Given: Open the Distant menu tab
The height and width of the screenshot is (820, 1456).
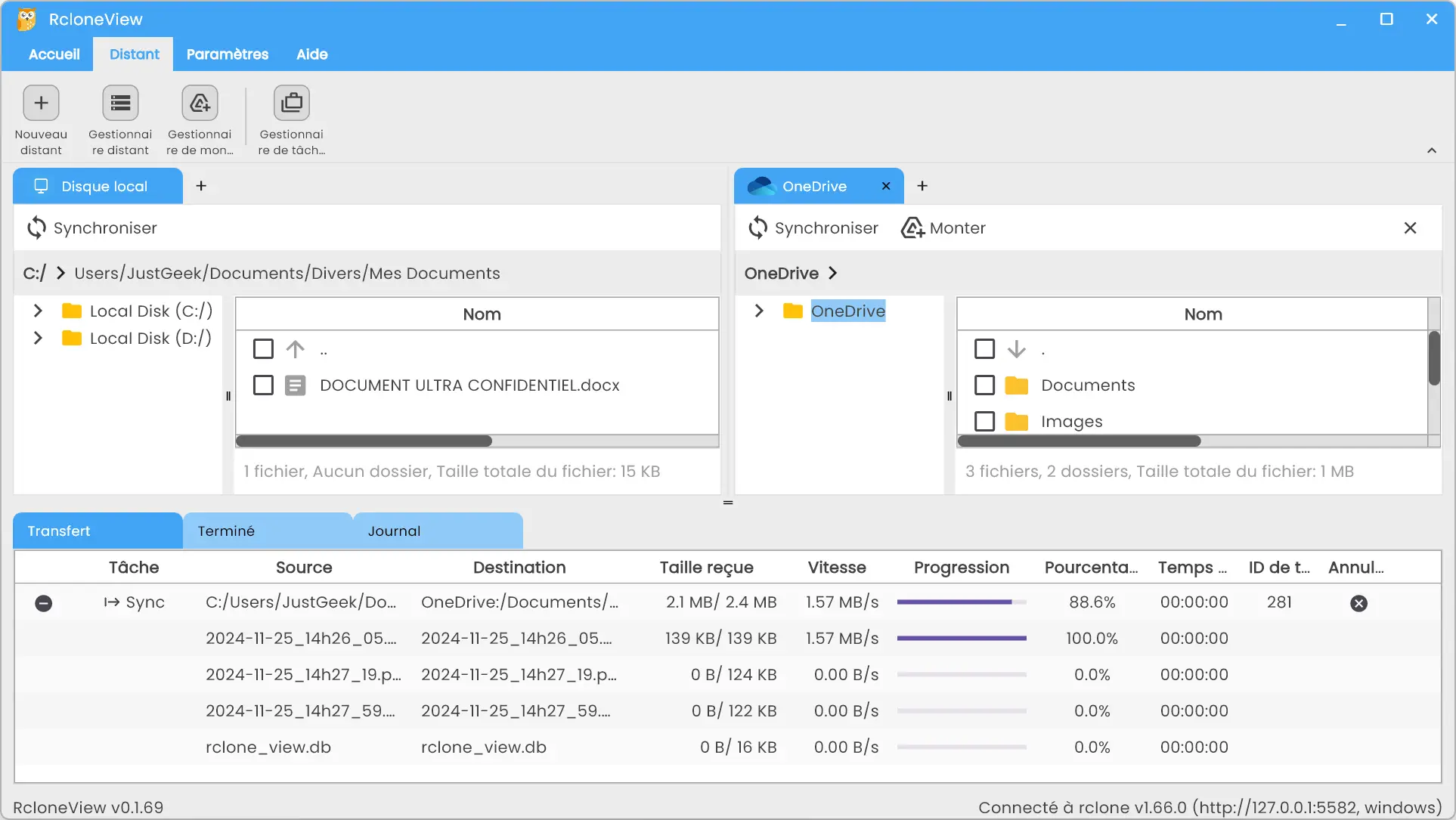Looking at the screenshot, I should (x=134, y=54).
